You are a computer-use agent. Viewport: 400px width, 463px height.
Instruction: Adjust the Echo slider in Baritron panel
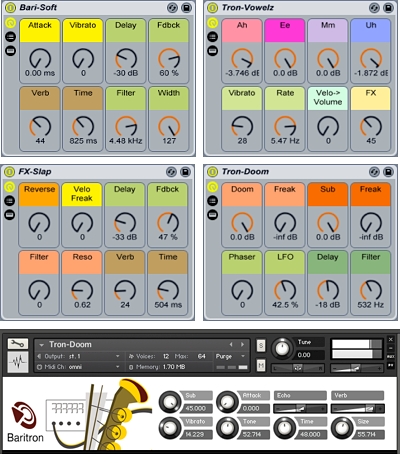[x=300, y=408]
